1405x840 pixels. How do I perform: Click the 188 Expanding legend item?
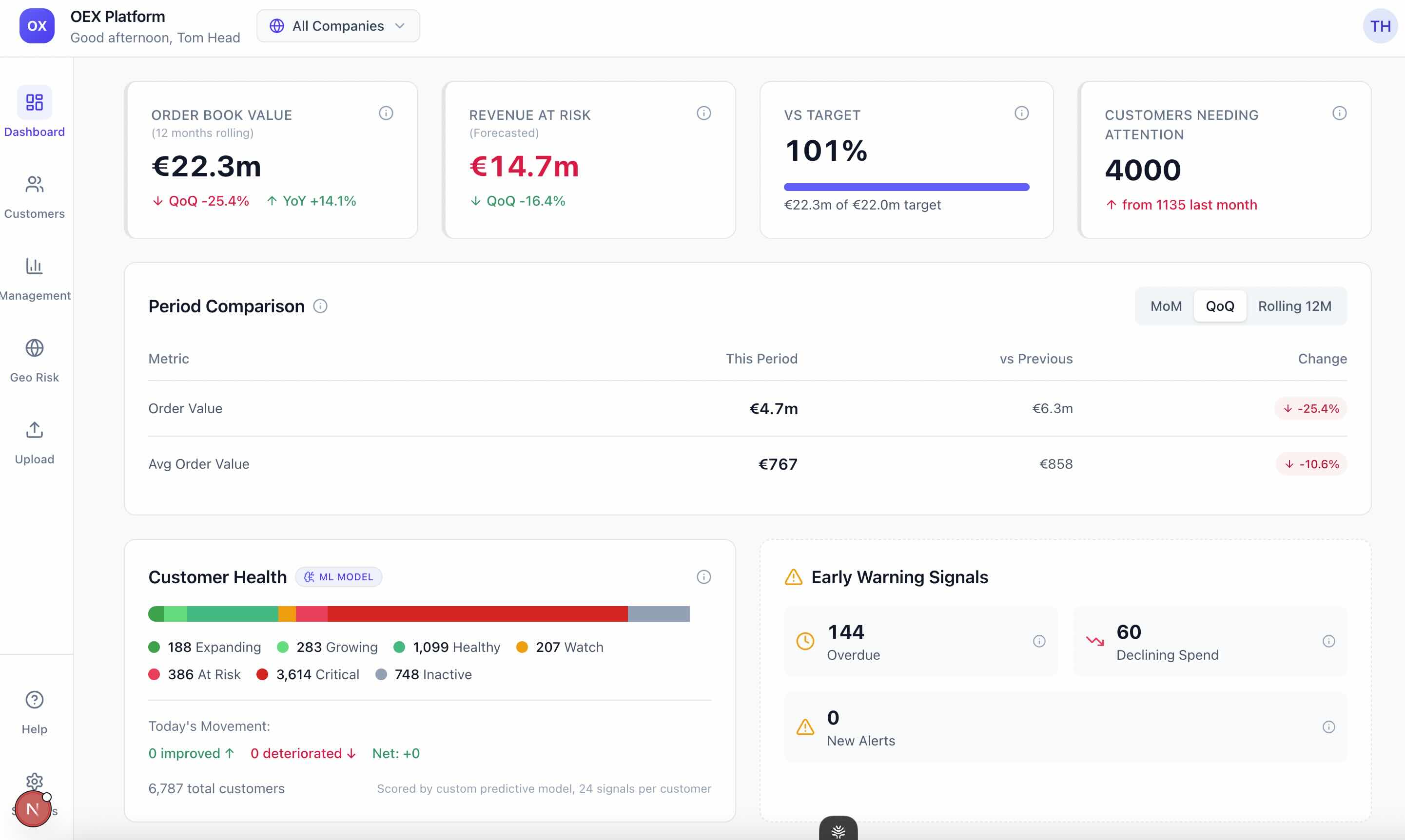pos(205,647)
